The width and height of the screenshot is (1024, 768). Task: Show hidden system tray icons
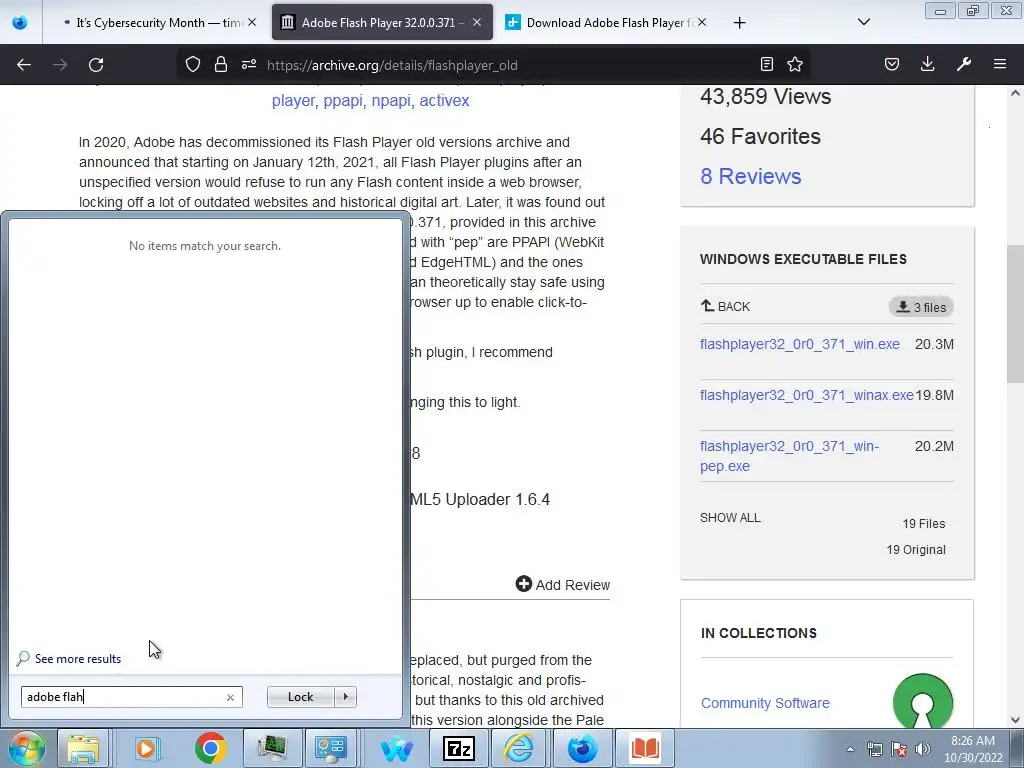pos(850,749)
